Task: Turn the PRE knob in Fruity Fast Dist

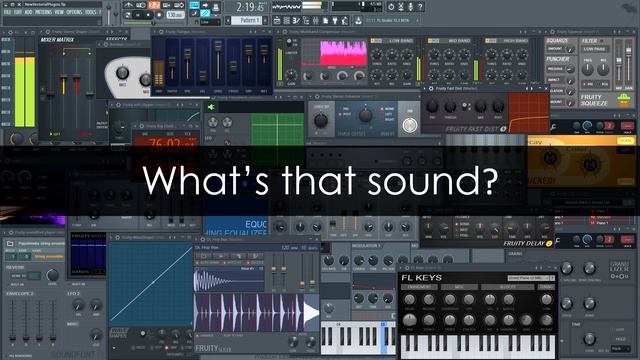Action: (x=432, y=107)
